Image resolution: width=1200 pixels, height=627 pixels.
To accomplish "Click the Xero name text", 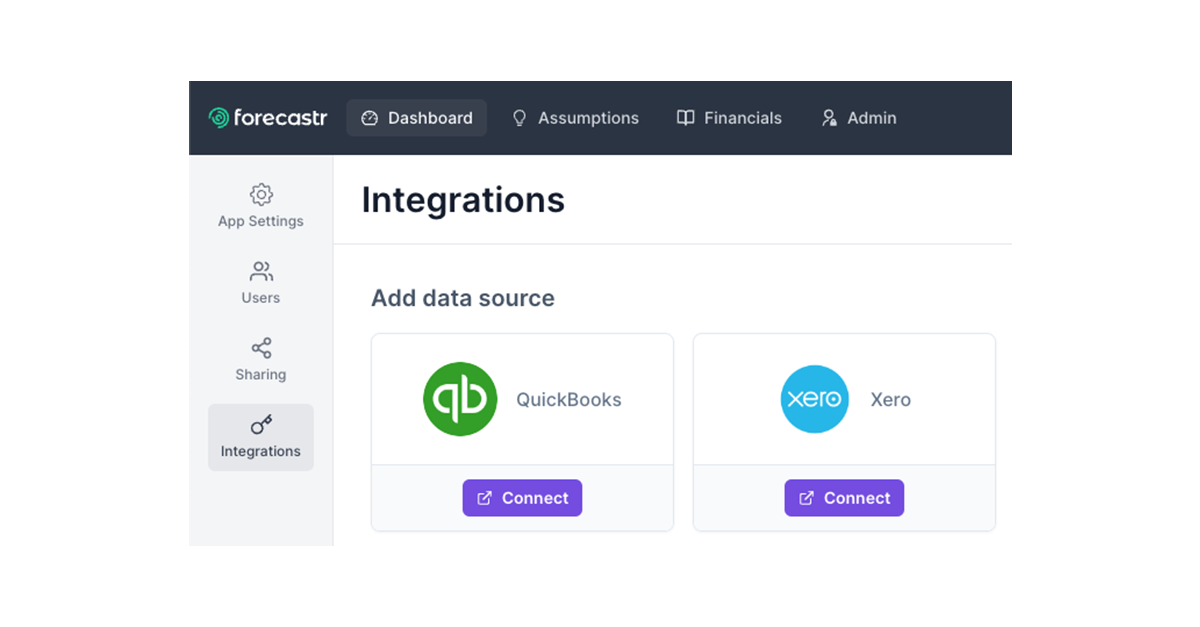I will point(891,400).
